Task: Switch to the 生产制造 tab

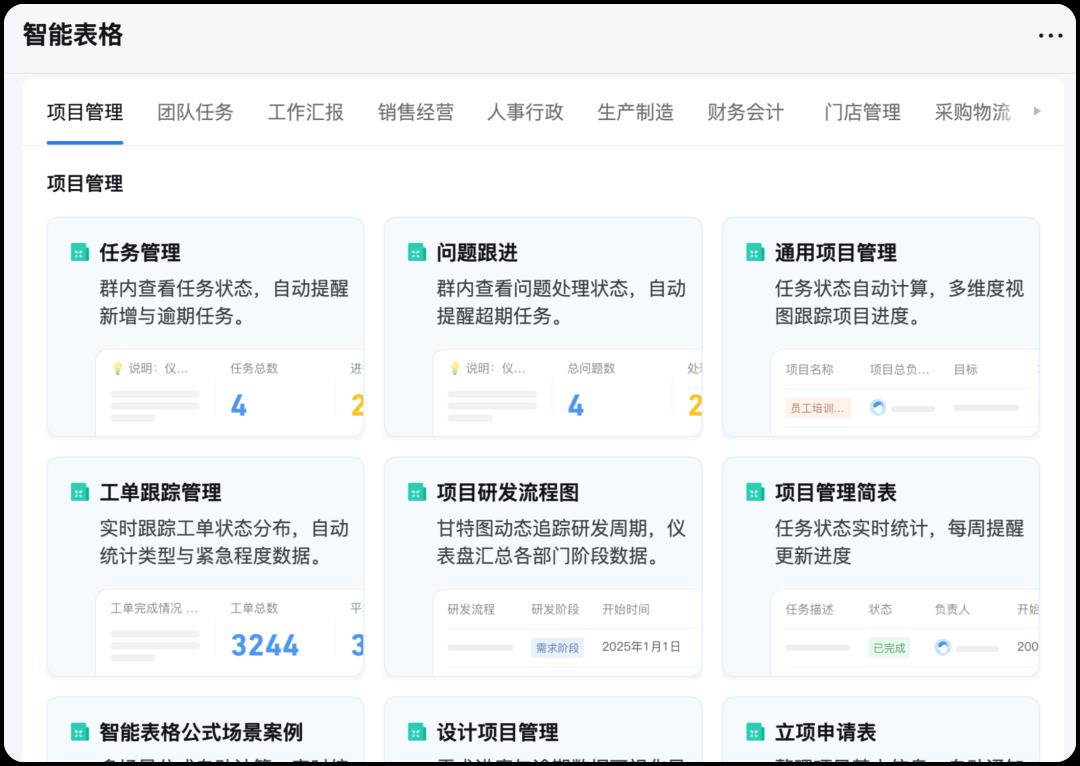Action: pos(636,112)
